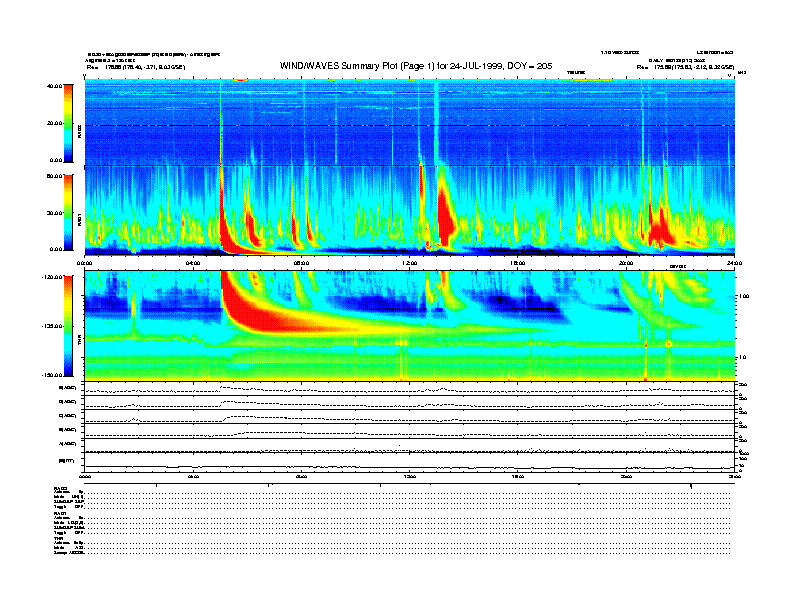Select the 30.00 label on RAD1 color scale

pos(54,213)
